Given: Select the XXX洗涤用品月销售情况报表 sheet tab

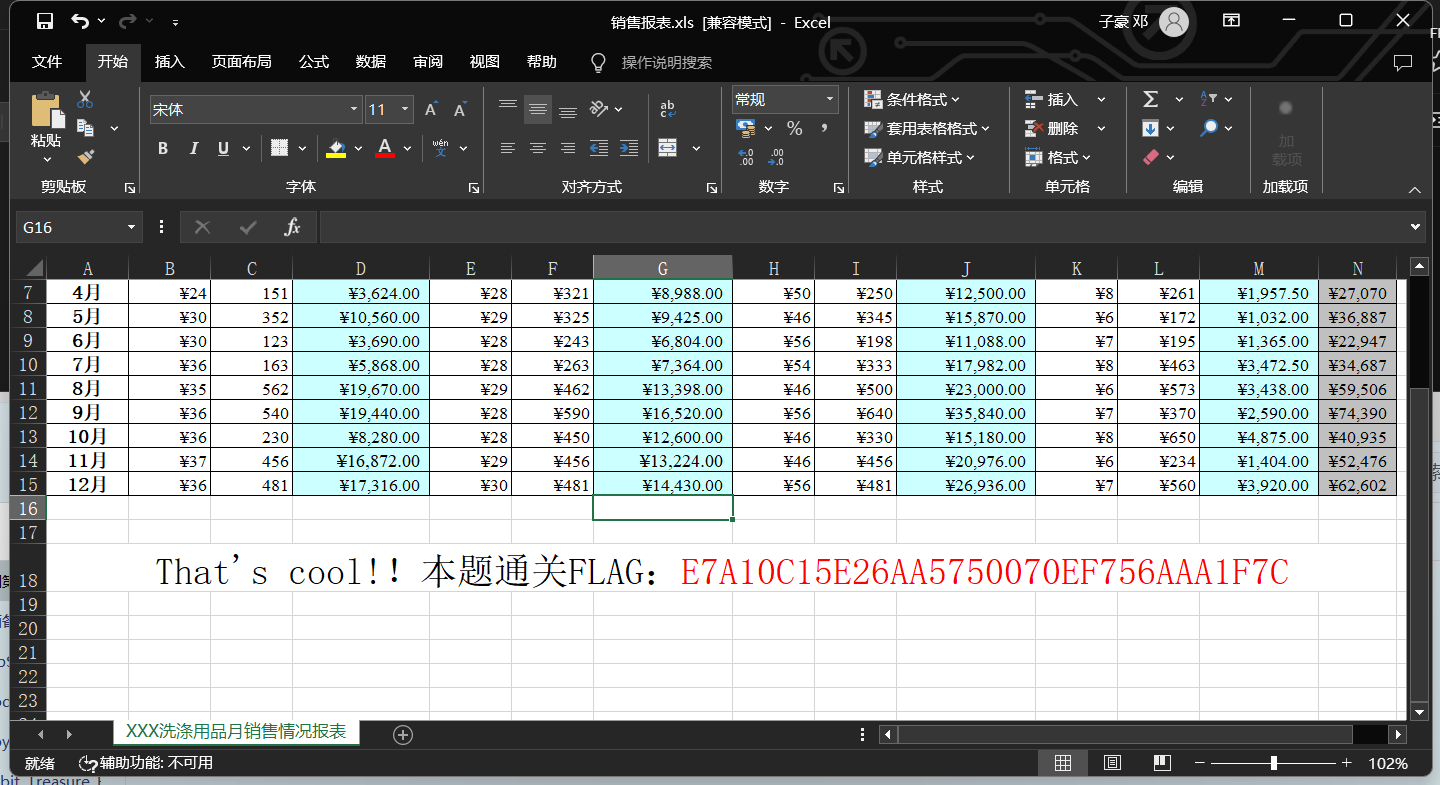Looking at the screenshot, I should click(236, 733).
